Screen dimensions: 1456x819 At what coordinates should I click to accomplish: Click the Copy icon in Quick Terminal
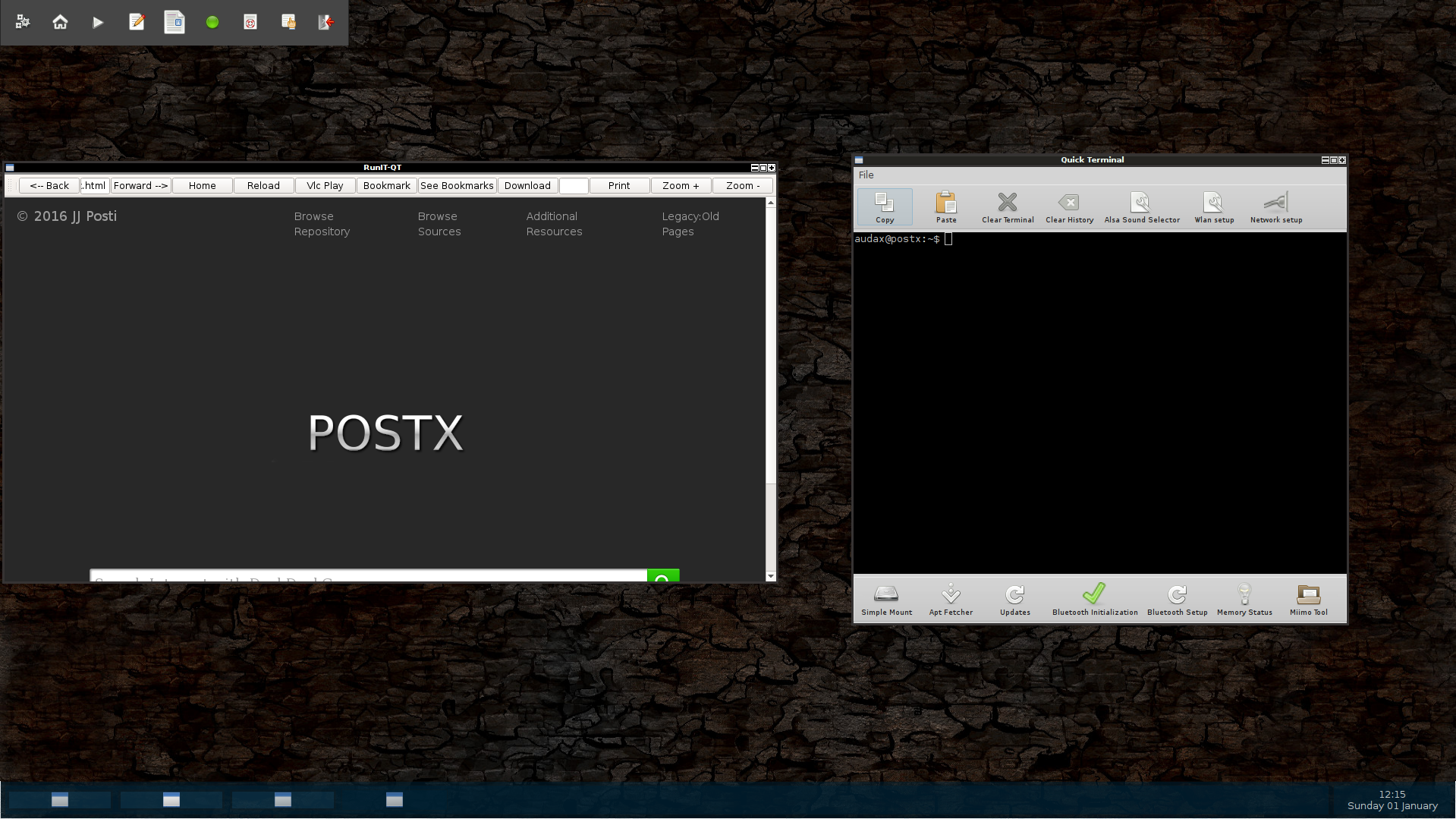[x=884, y=206]
